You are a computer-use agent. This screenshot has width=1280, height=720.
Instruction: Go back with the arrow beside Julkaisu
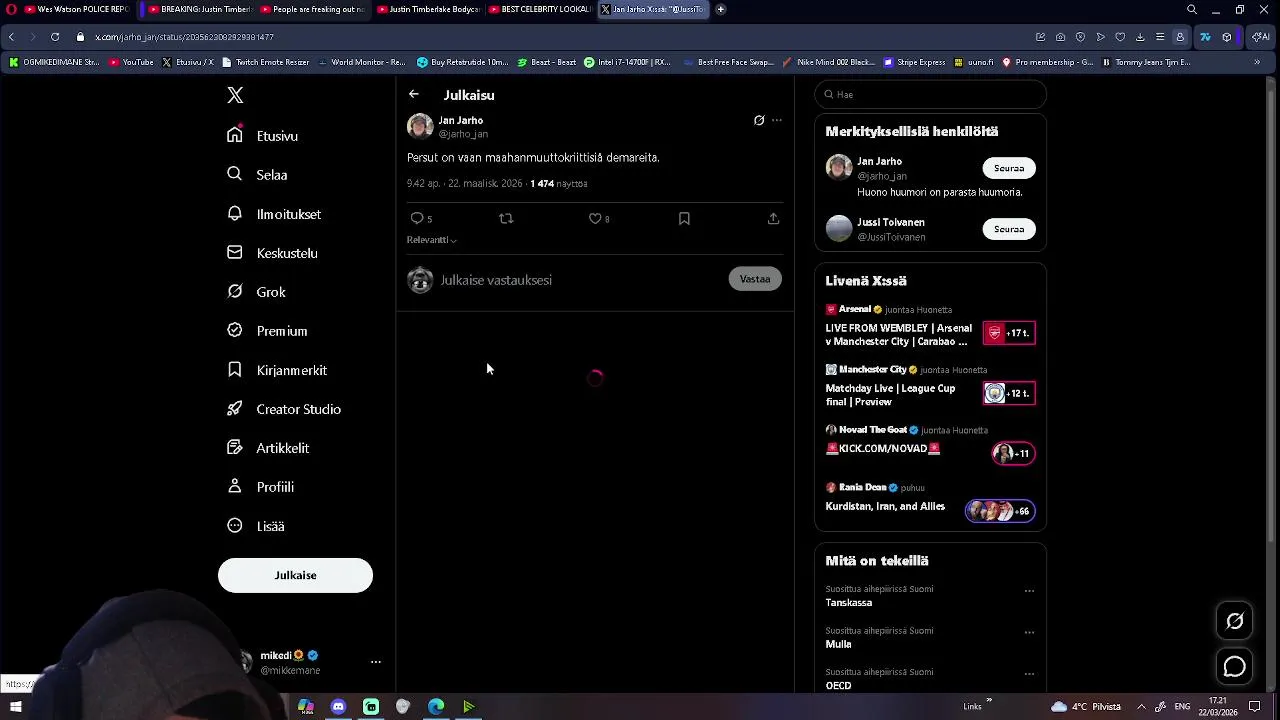point(414,94)
